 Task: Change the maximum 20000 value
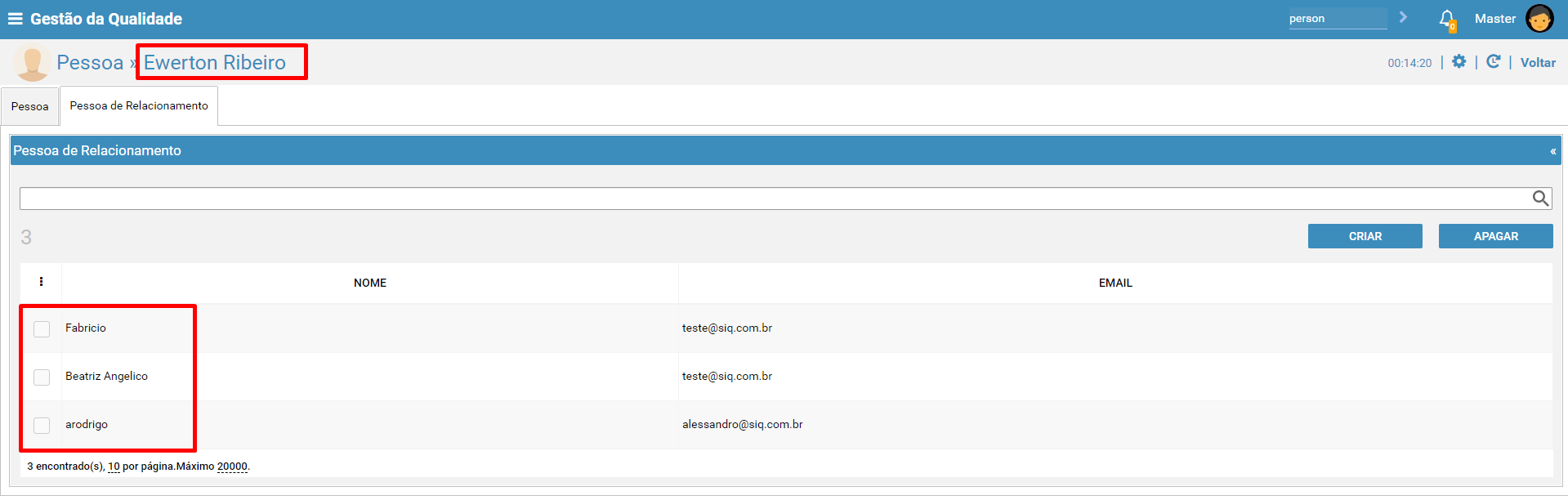click(x=232, y=467)
